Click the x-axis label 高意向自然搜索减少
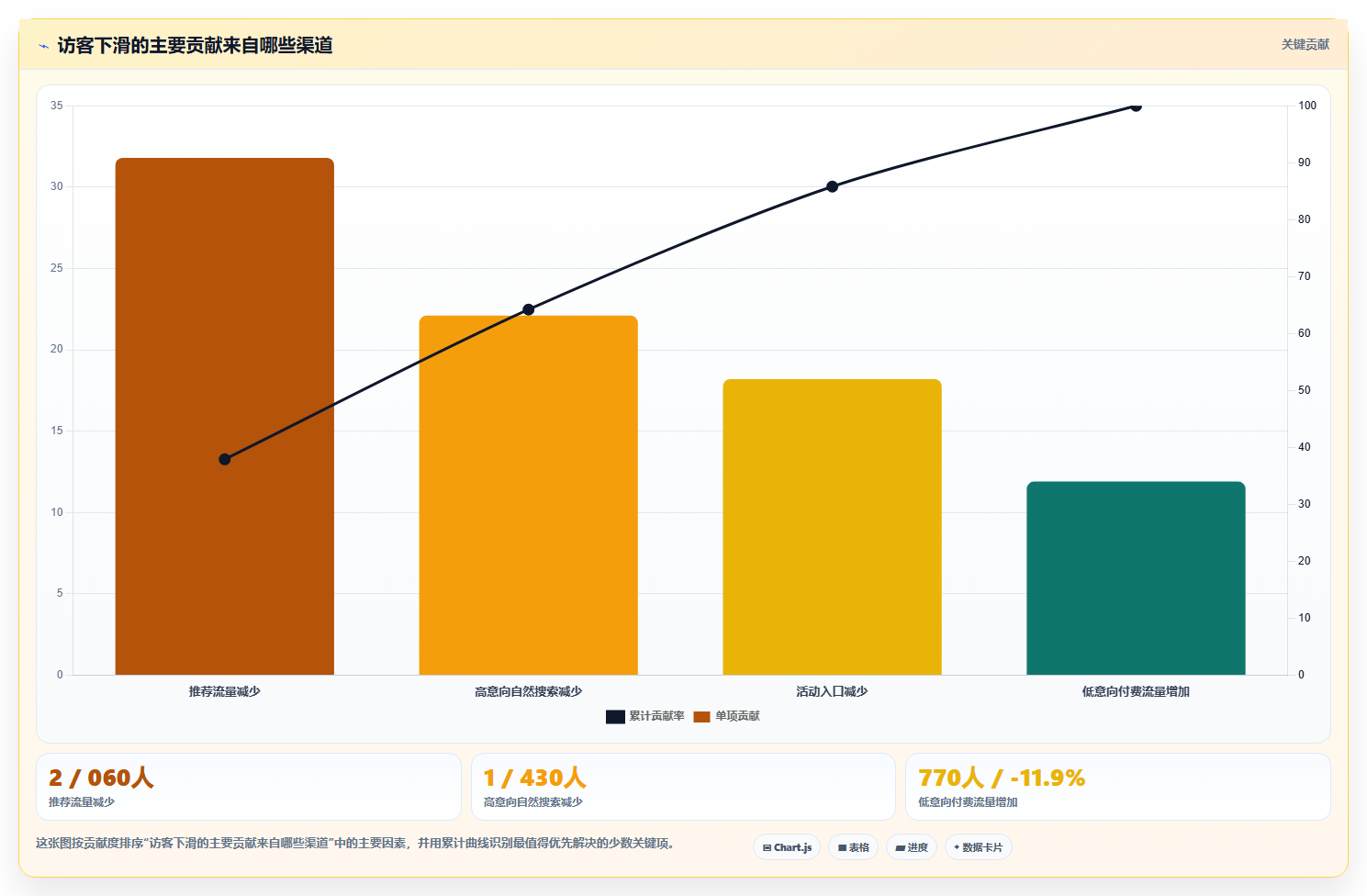This screenshot has width=1367, height=896. coord(529,691)
